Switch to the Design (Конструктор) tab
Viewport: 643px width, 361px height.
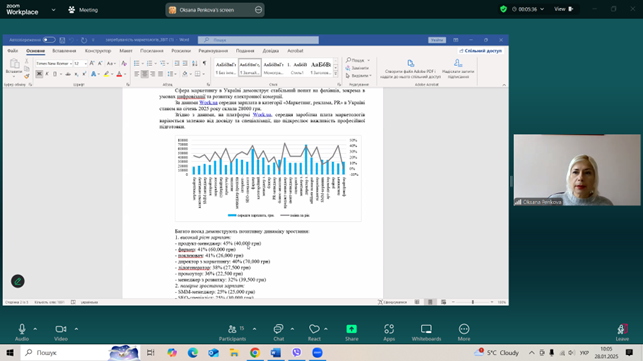point(98,51)
